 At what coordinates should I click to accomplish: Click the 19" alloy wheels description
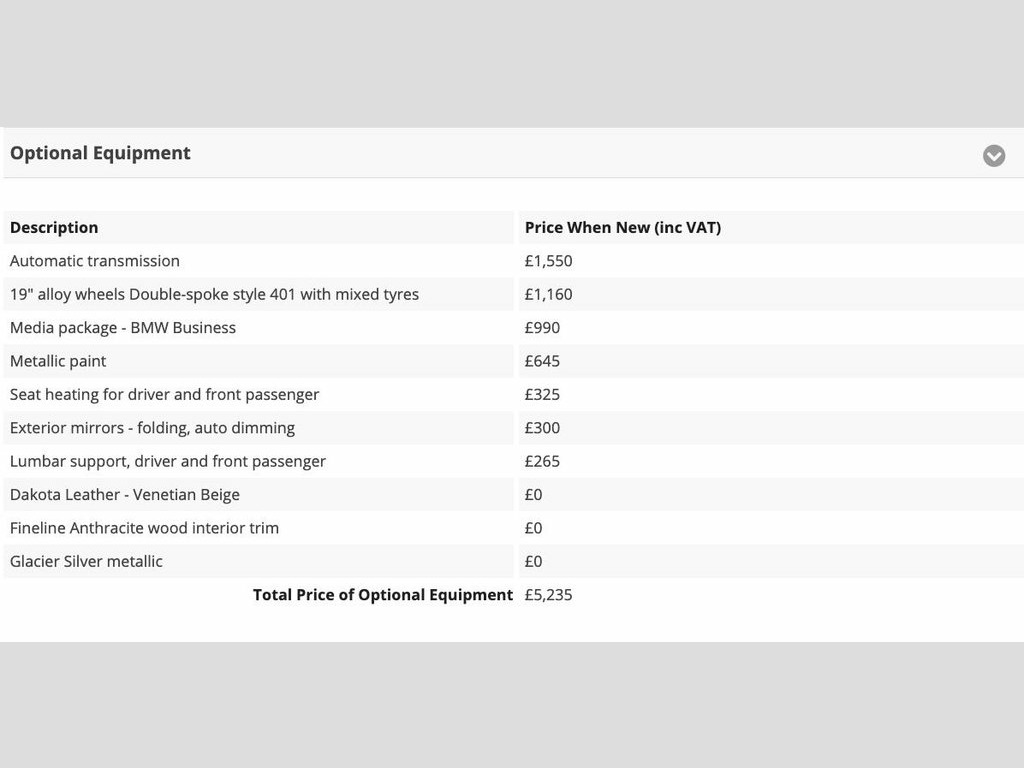(214, 294)
